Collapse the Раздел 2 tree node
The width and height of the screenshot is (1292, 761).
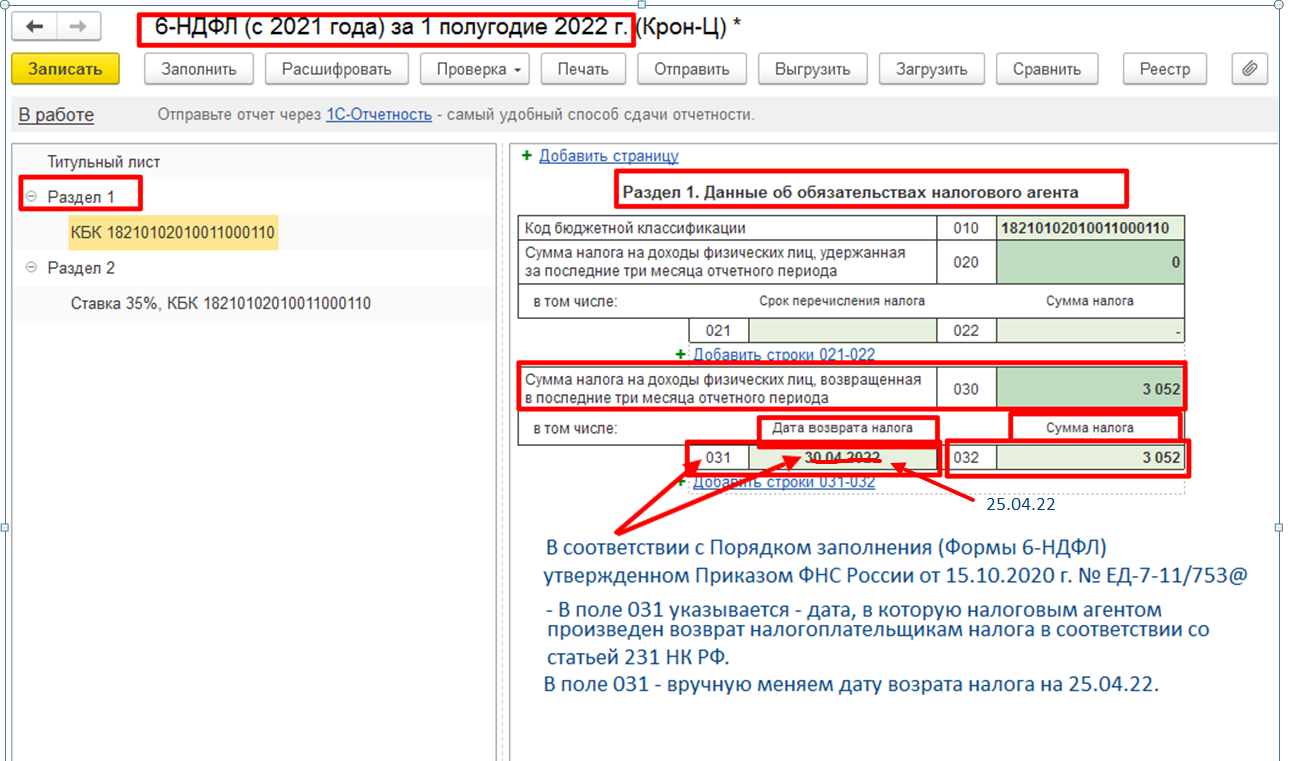(x=31, y=268)
